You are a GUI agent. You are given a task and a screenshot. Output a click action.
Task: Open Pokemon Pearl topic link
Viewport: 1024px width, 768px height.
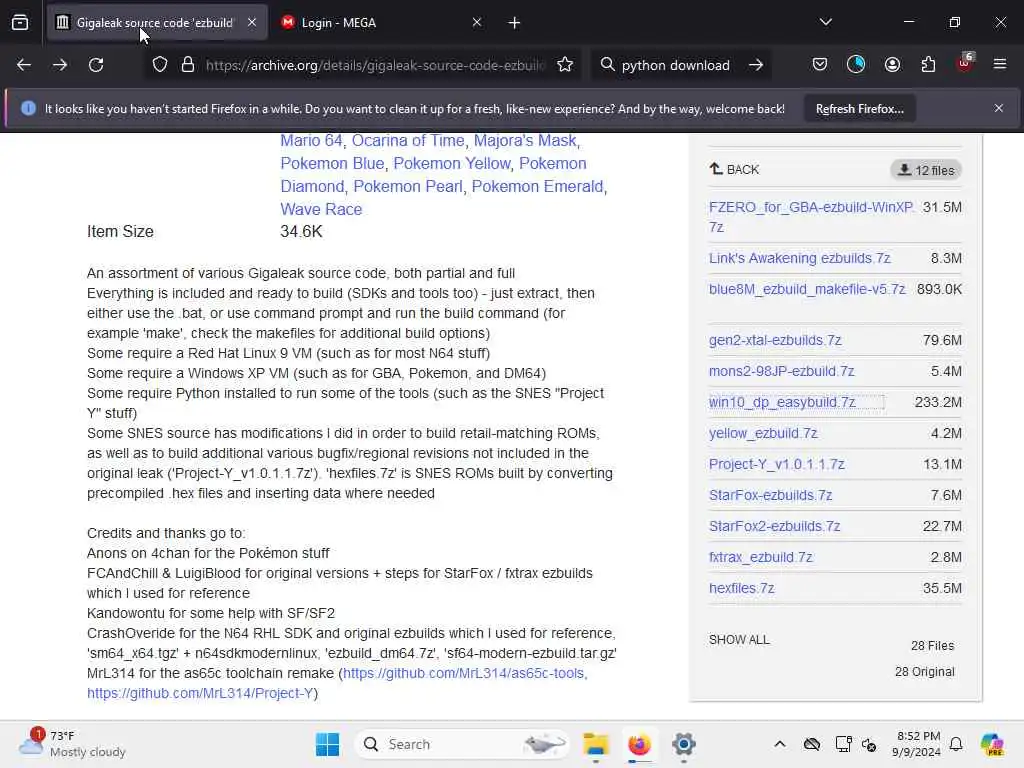point(408,186)
